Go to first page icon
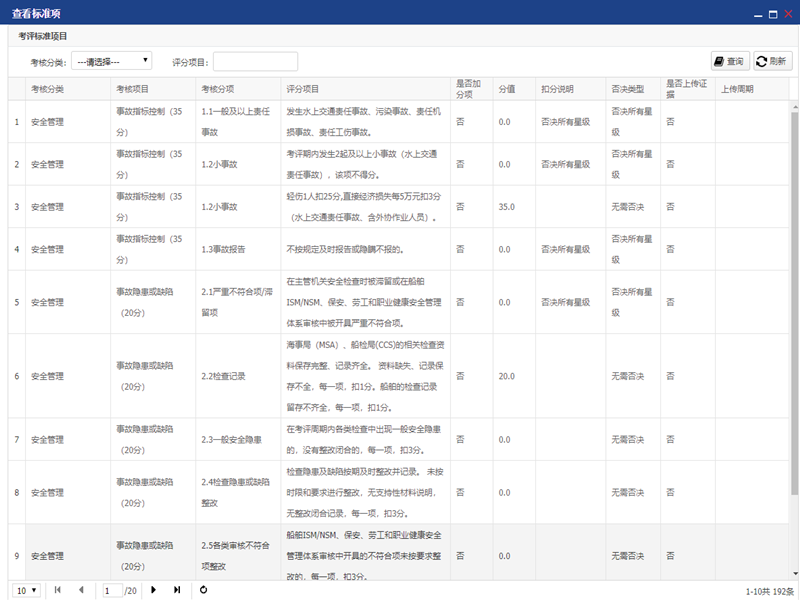This screenshot has height=600, width=800. click(x=57, y=590)
